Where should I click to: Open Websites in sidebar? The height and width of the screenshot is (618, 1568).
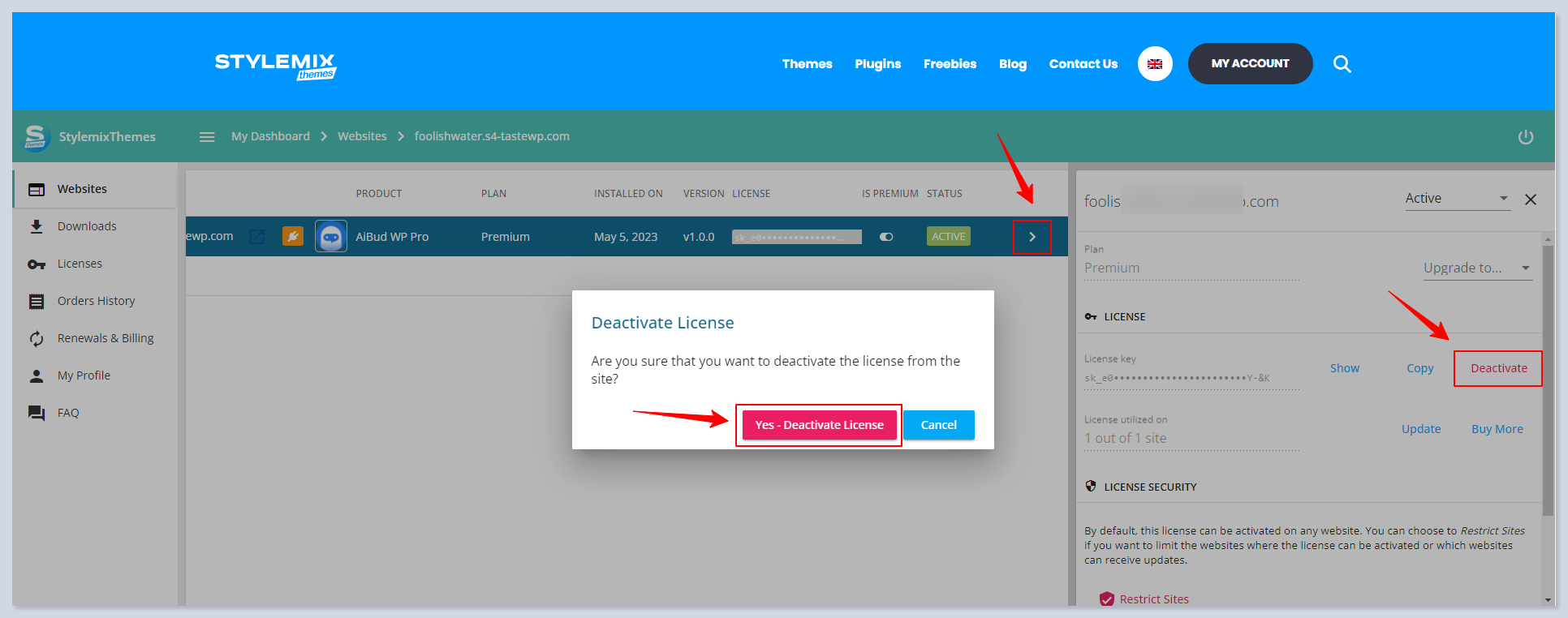(x=94, y=189)
